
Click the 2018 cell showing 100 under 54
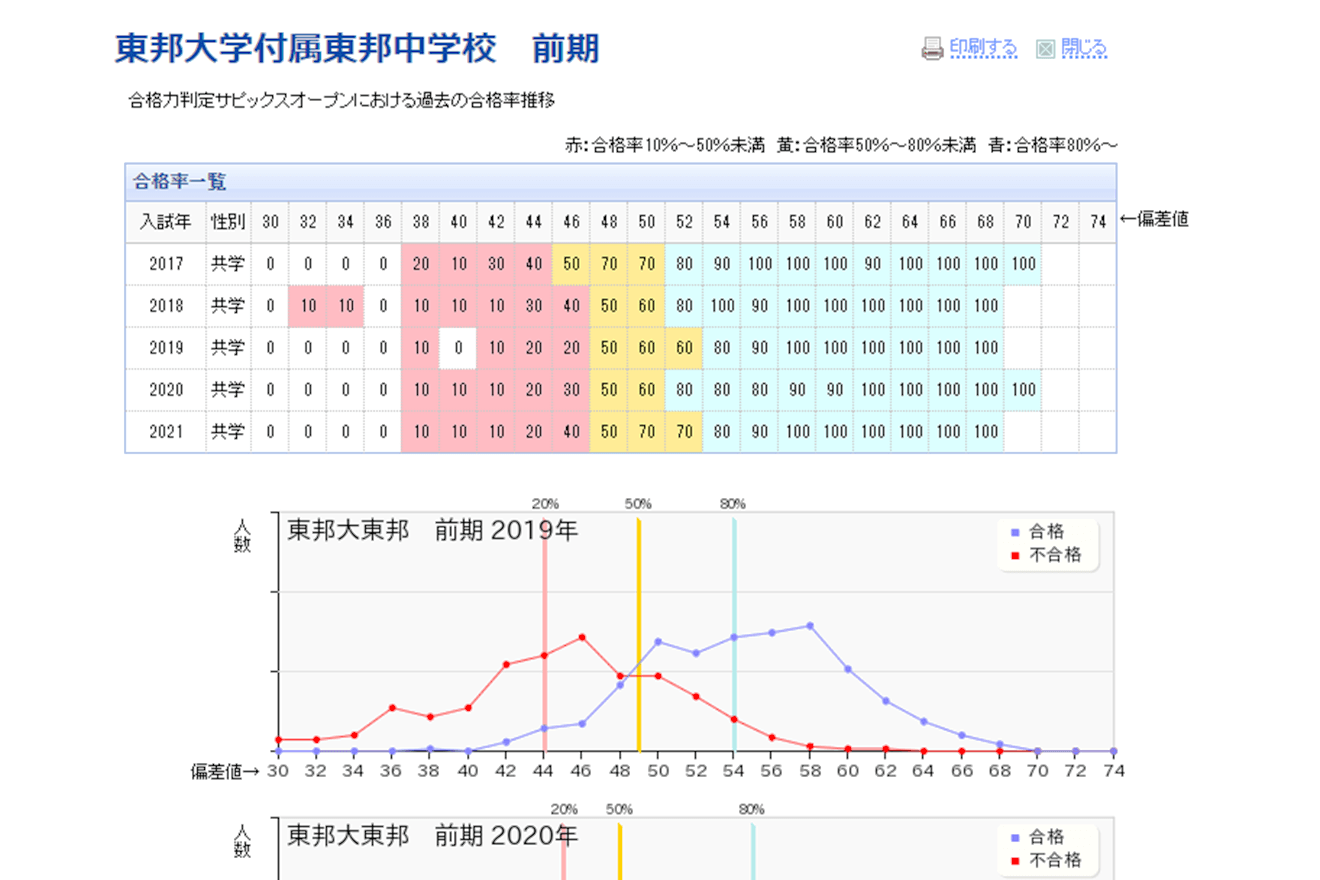click(x=722, y=306)
